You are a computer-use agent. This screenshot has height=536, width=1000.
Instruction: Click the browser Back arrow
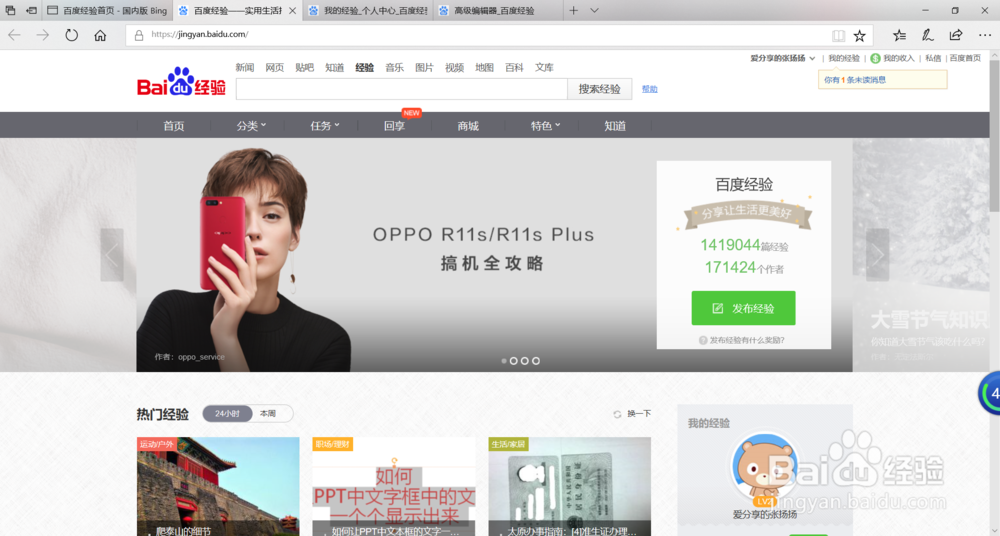point(14,35)
